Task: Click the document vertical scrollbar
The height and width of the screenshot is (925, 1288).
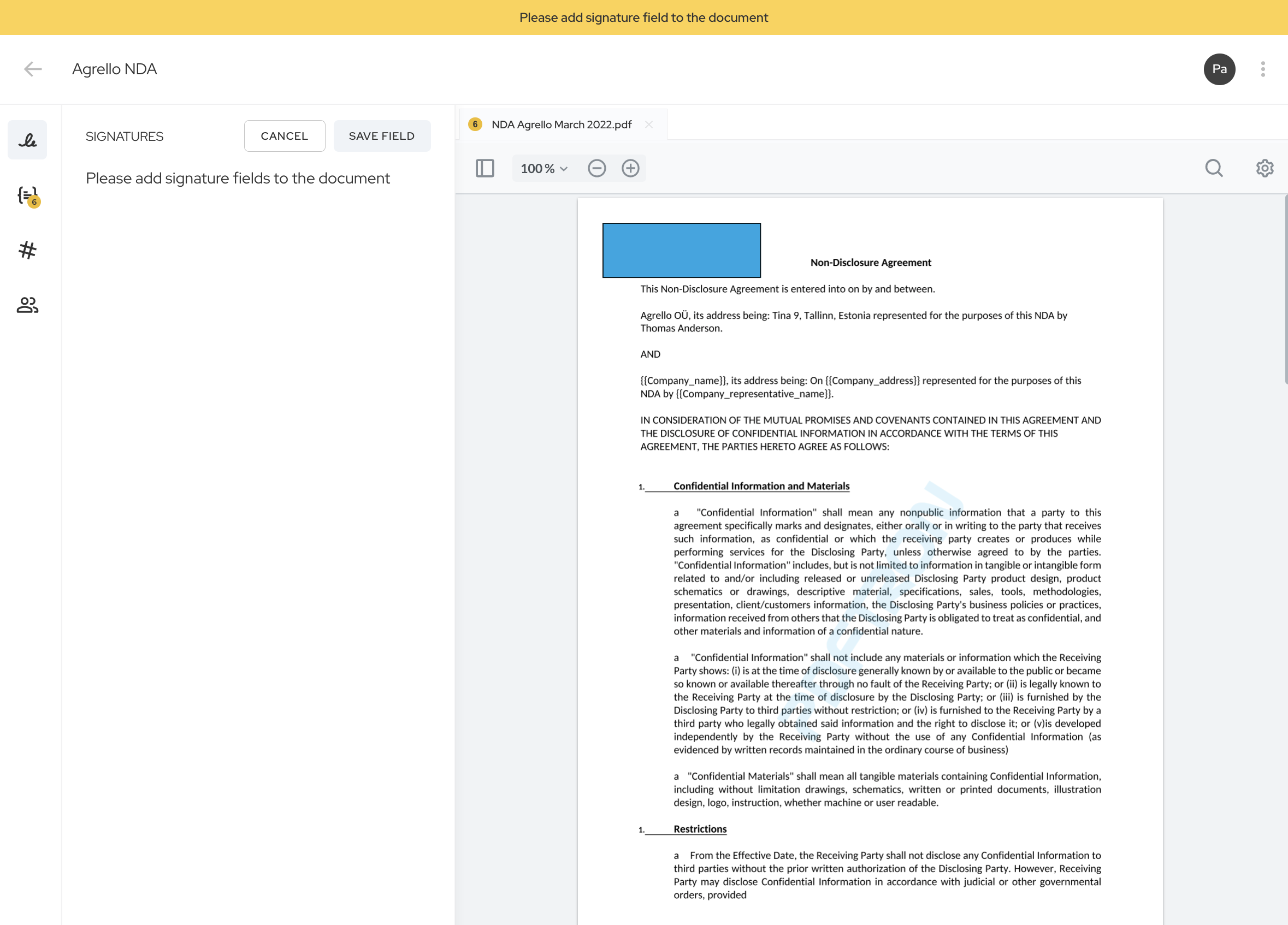Action: (1285, 289)
